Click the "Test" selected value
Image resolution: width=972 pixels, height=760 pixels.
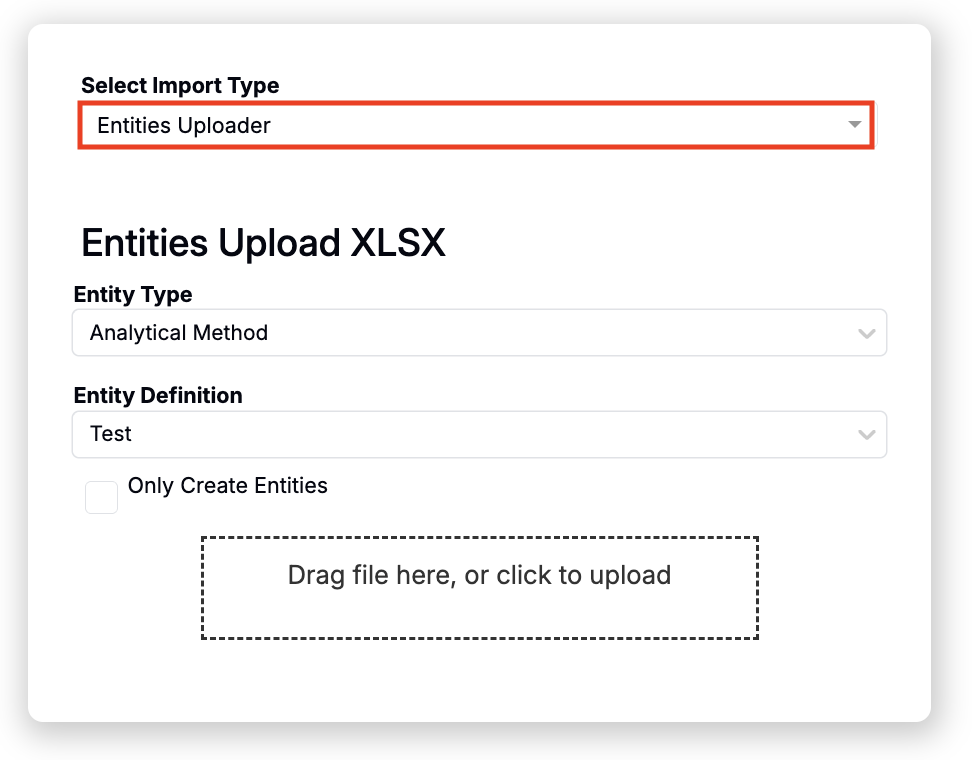coord(111,434)
